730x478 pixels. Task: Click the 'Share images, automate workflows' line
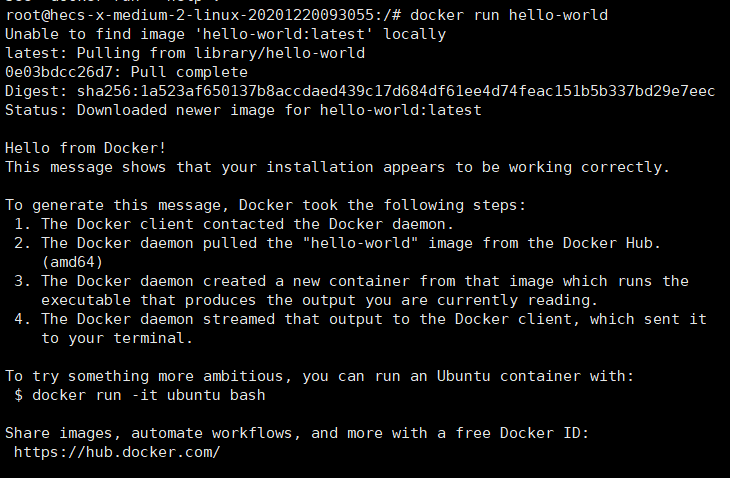(300, 433)
